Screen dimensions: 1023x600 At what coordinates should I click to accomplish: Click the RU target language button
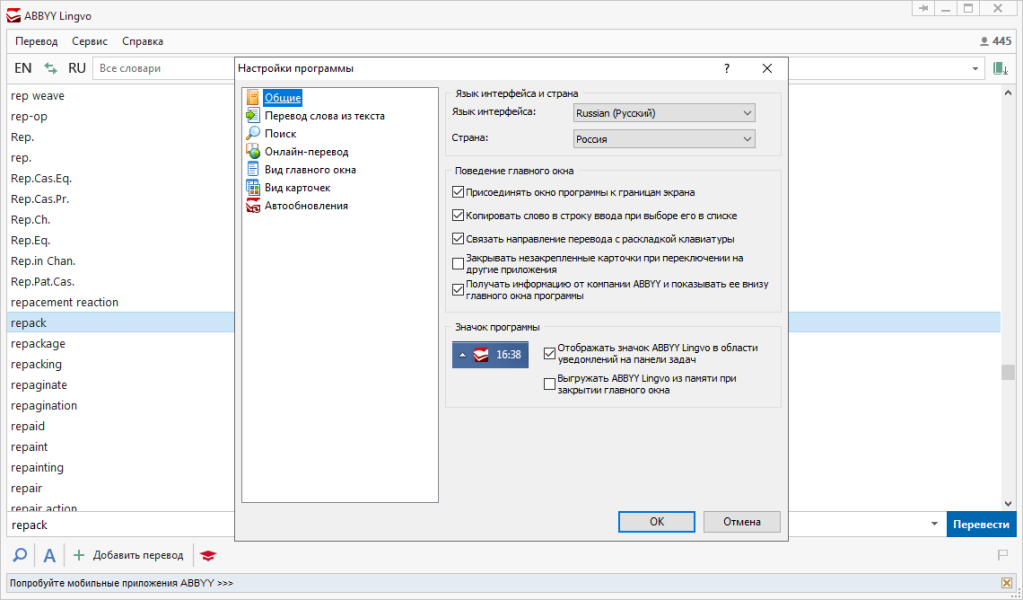pos(77,68)
